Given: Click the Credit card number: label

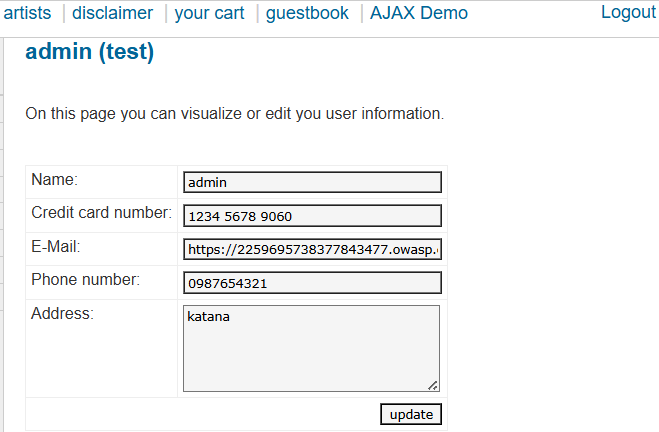Looking at the screenshot, I should (x=101, y=213).
